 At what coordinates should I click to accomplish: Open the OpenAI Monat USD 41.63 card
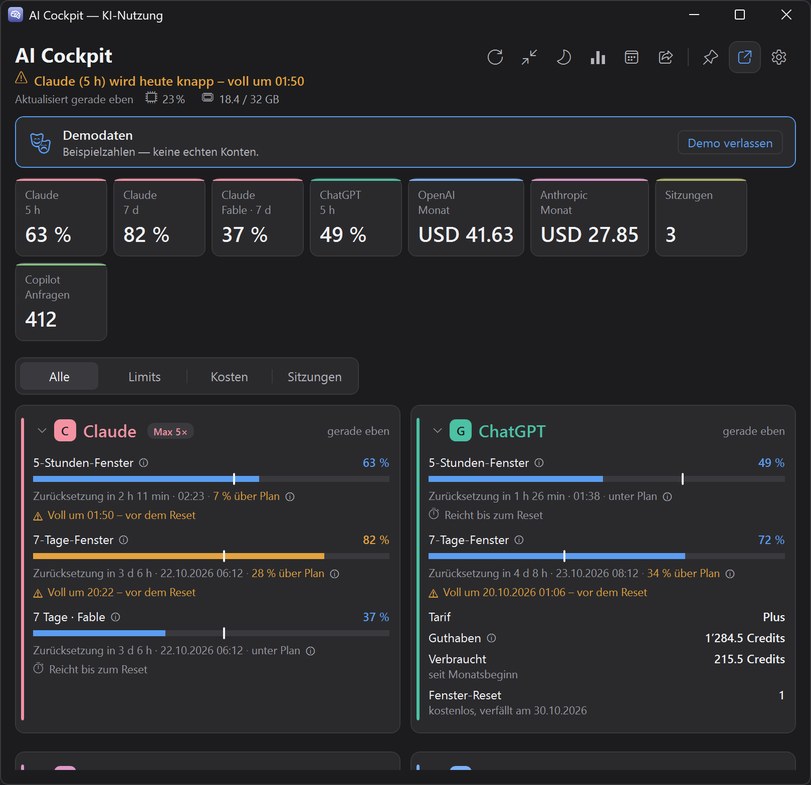[x=466, y=217]
